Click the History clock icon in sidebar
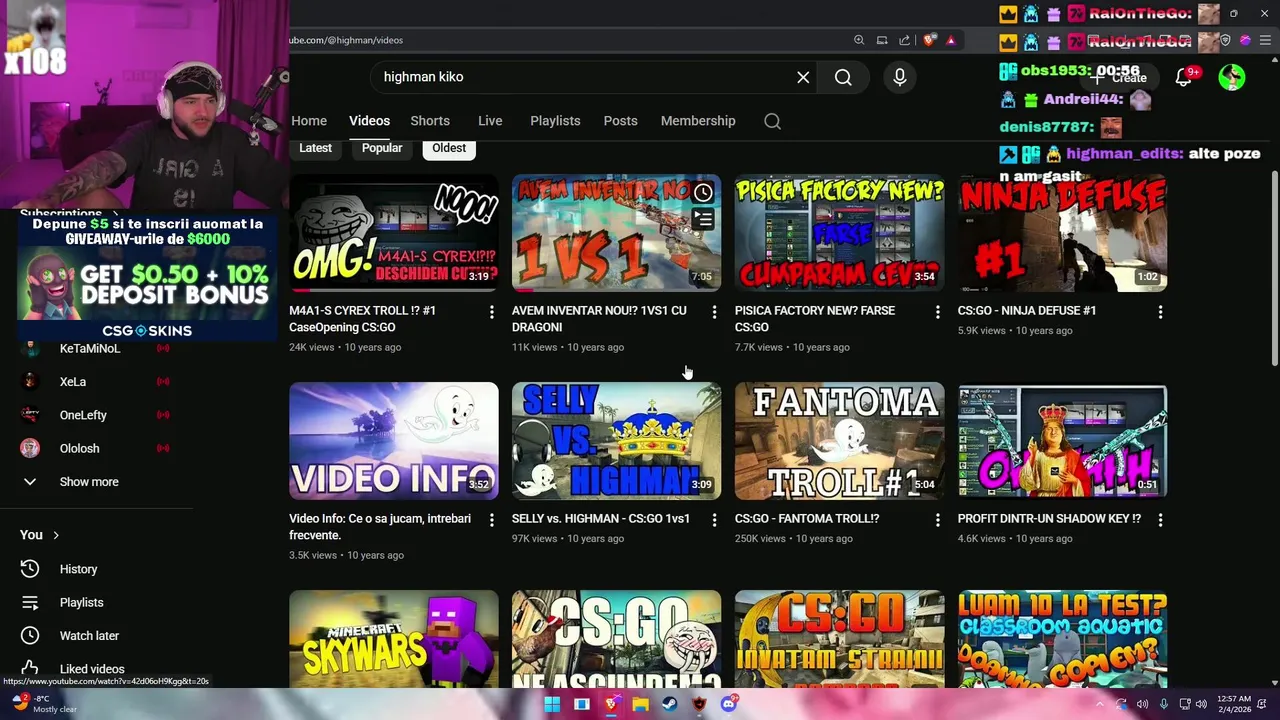 30,569
